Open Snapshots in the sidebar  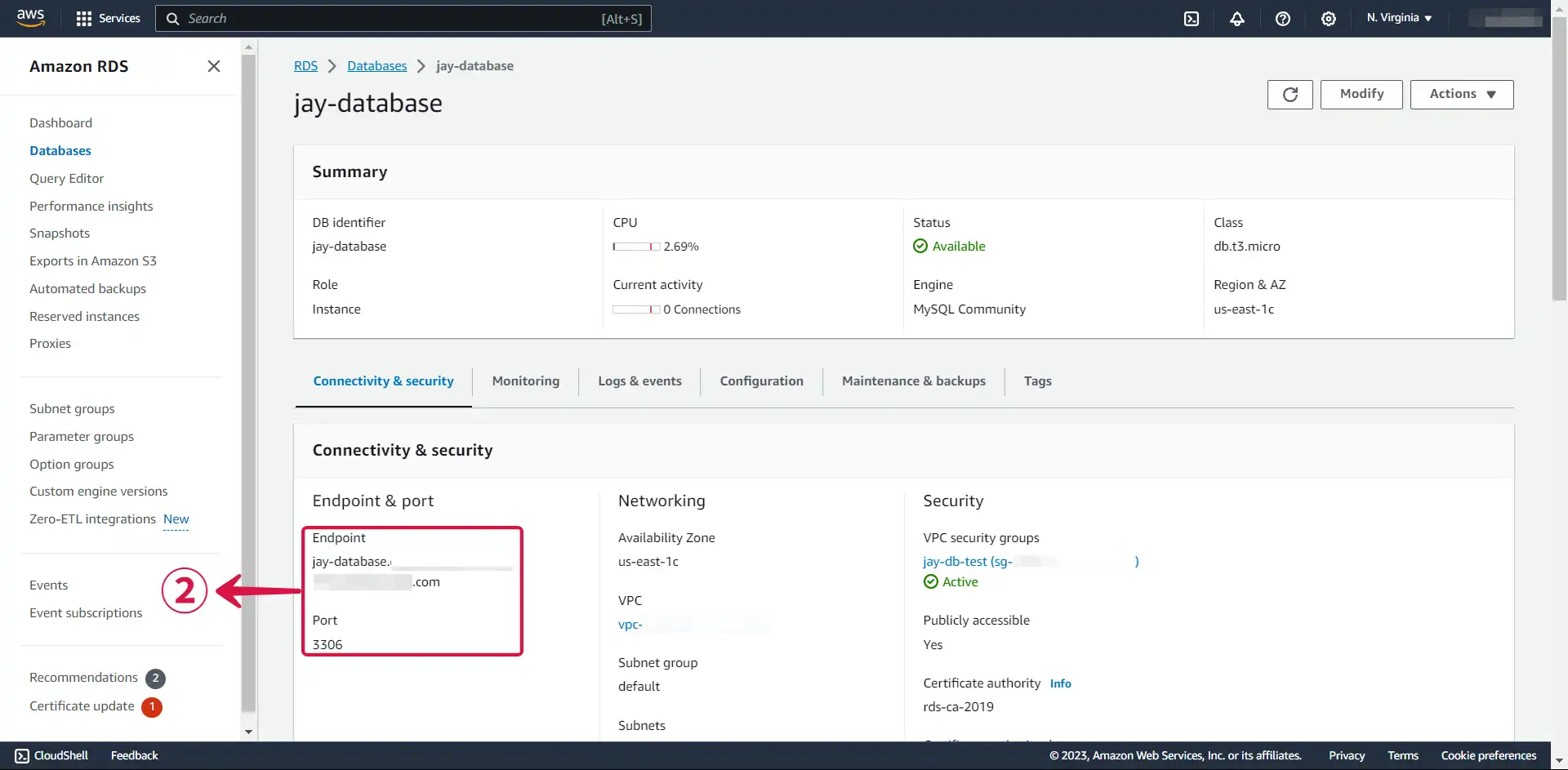pos(60,234)
